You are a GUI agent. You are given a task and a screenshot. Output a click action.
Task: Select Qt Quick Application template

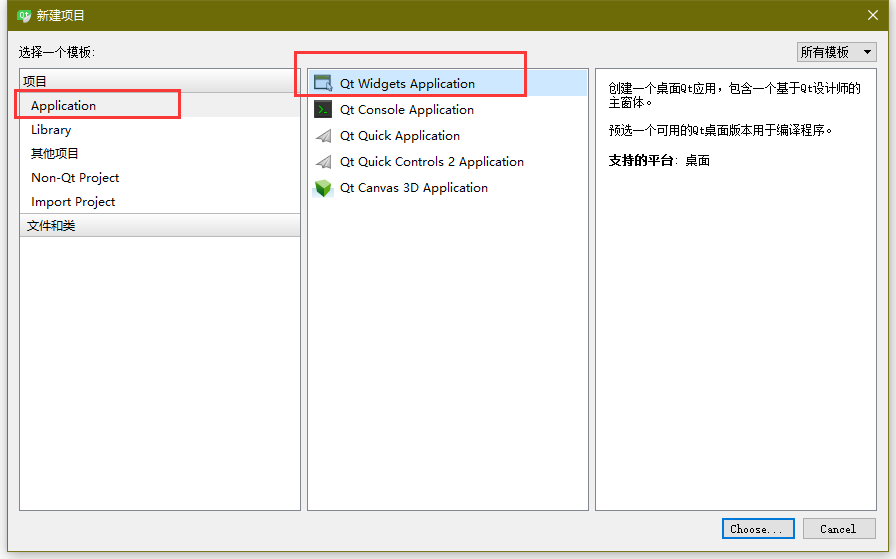[x=447, y=135]
